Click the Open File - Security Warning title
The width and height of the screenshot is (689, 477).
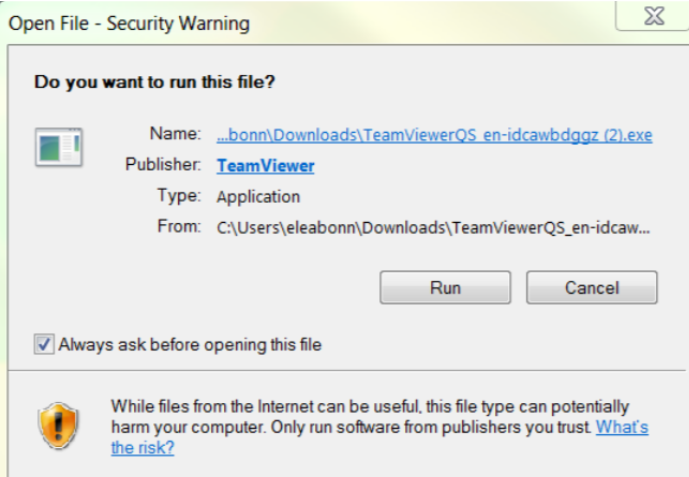pyautogui.click(x=129, y=23)
